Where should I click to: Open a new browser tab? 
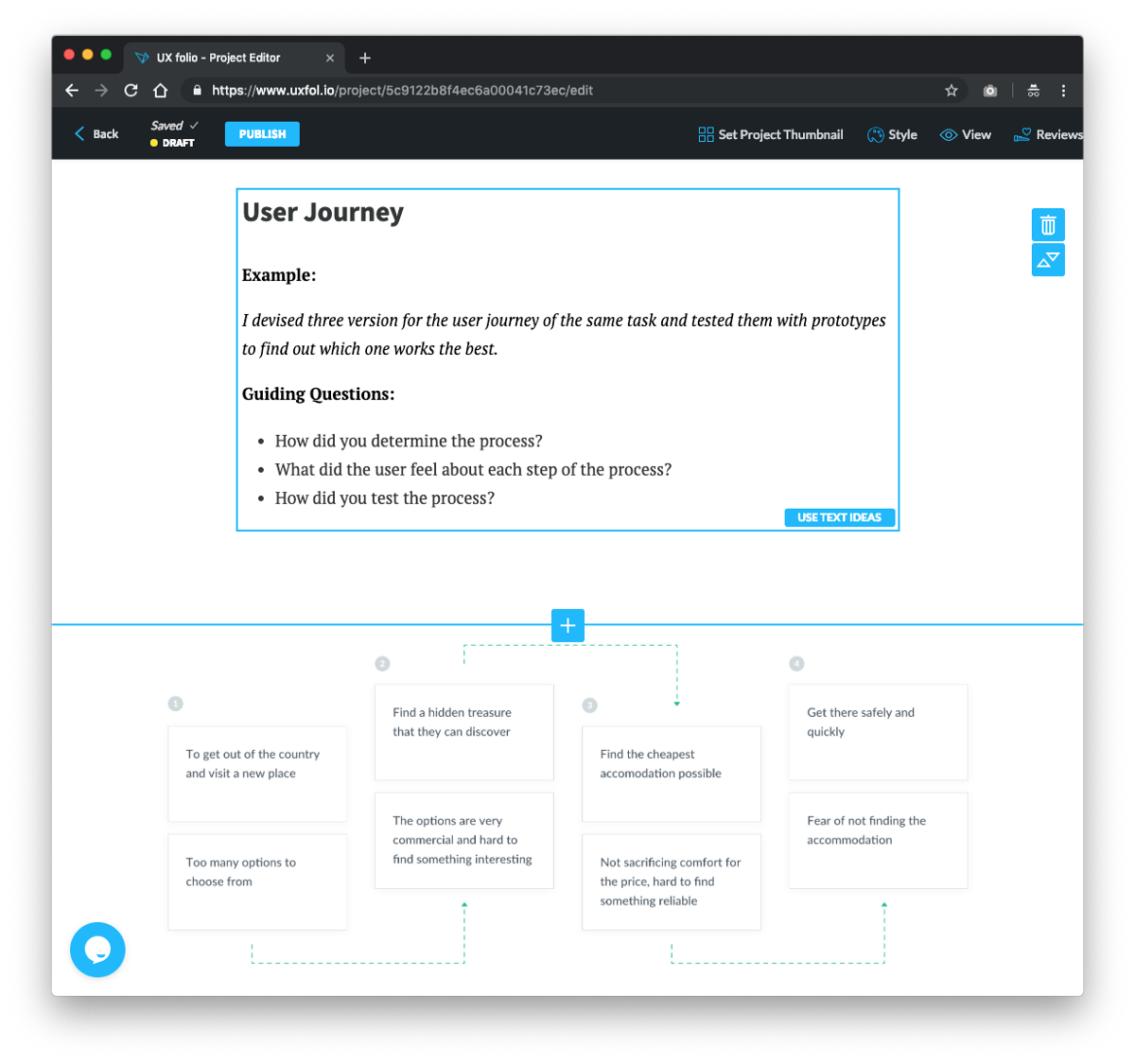(x=365, y=58)
